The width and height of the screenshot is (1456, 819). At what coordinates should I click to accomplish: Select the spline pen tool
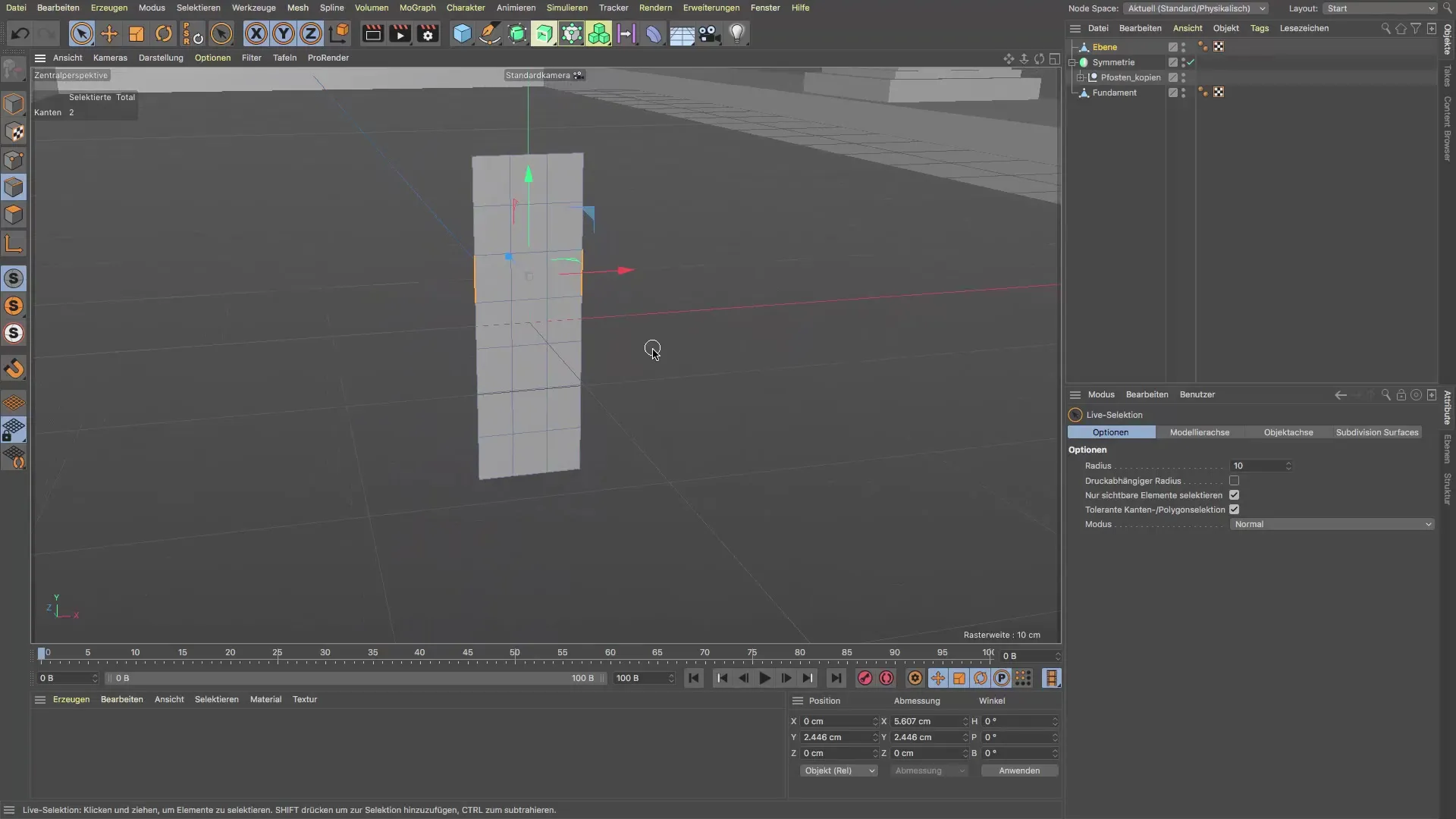[490, 33]
